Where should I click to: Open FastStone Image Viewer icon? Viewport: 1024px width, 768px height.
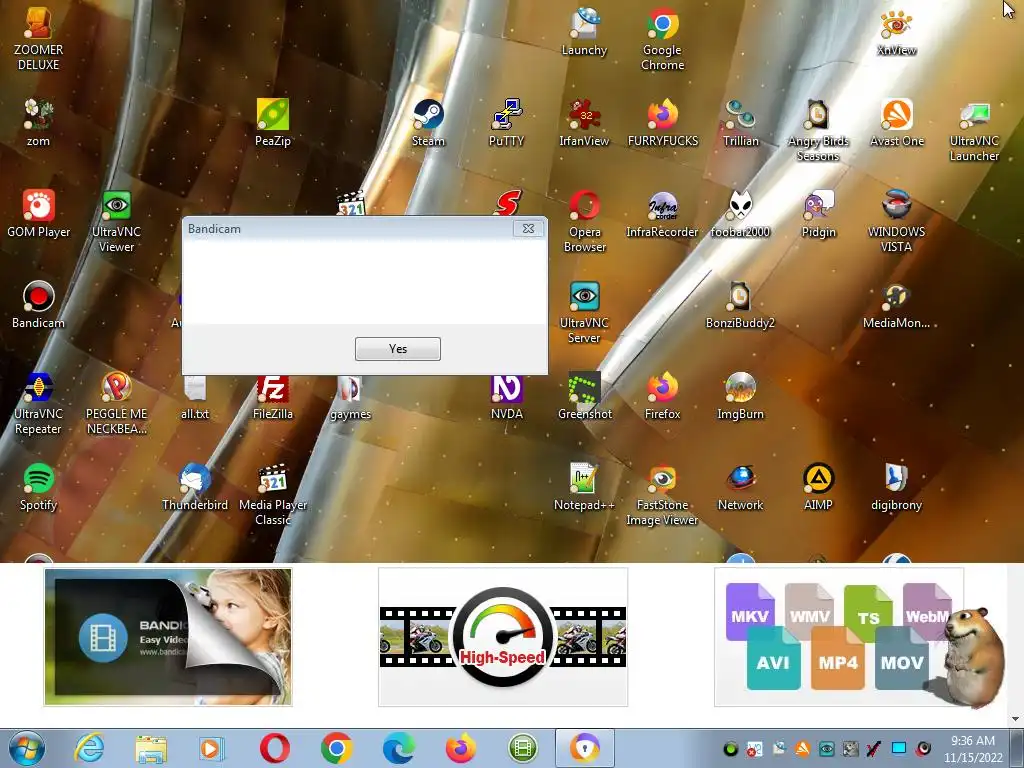pos(662,494)
